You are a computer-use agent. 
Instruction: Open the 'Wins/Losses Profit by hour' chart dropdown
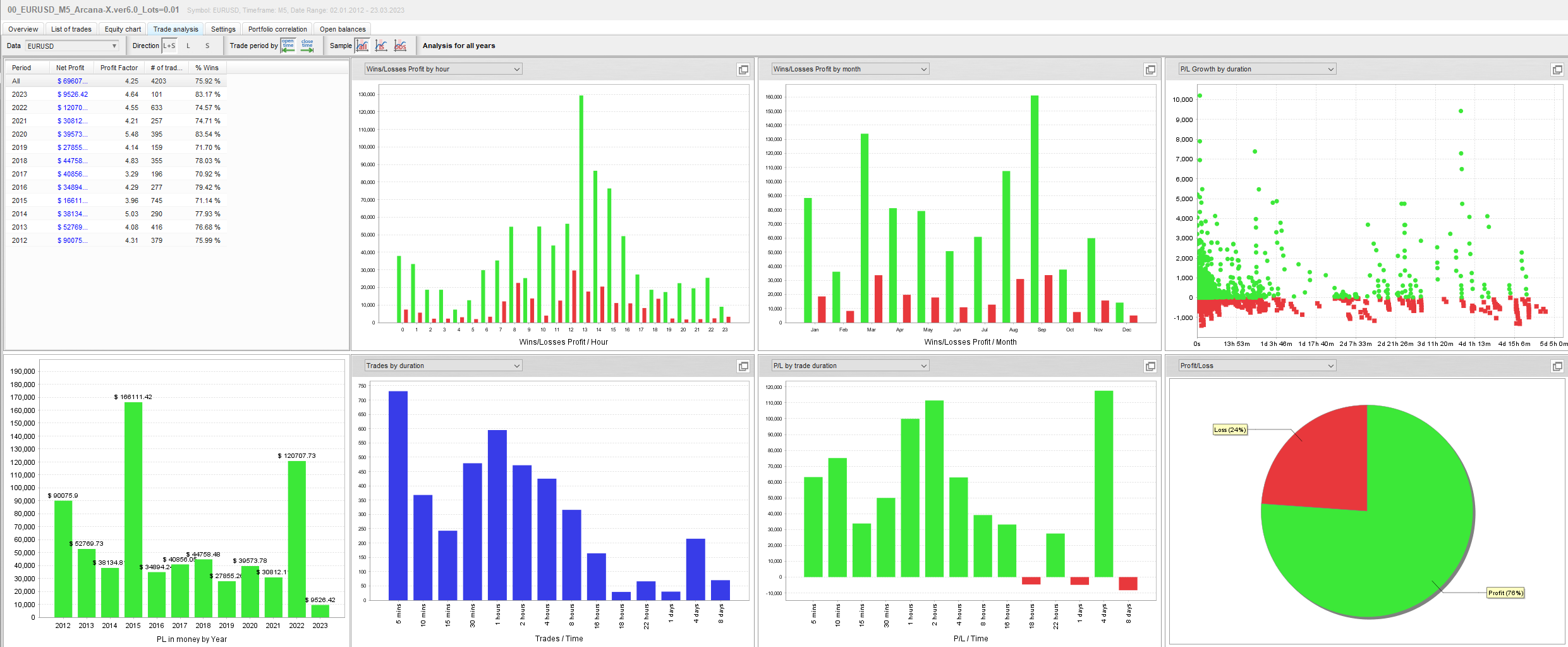point(443,69)
